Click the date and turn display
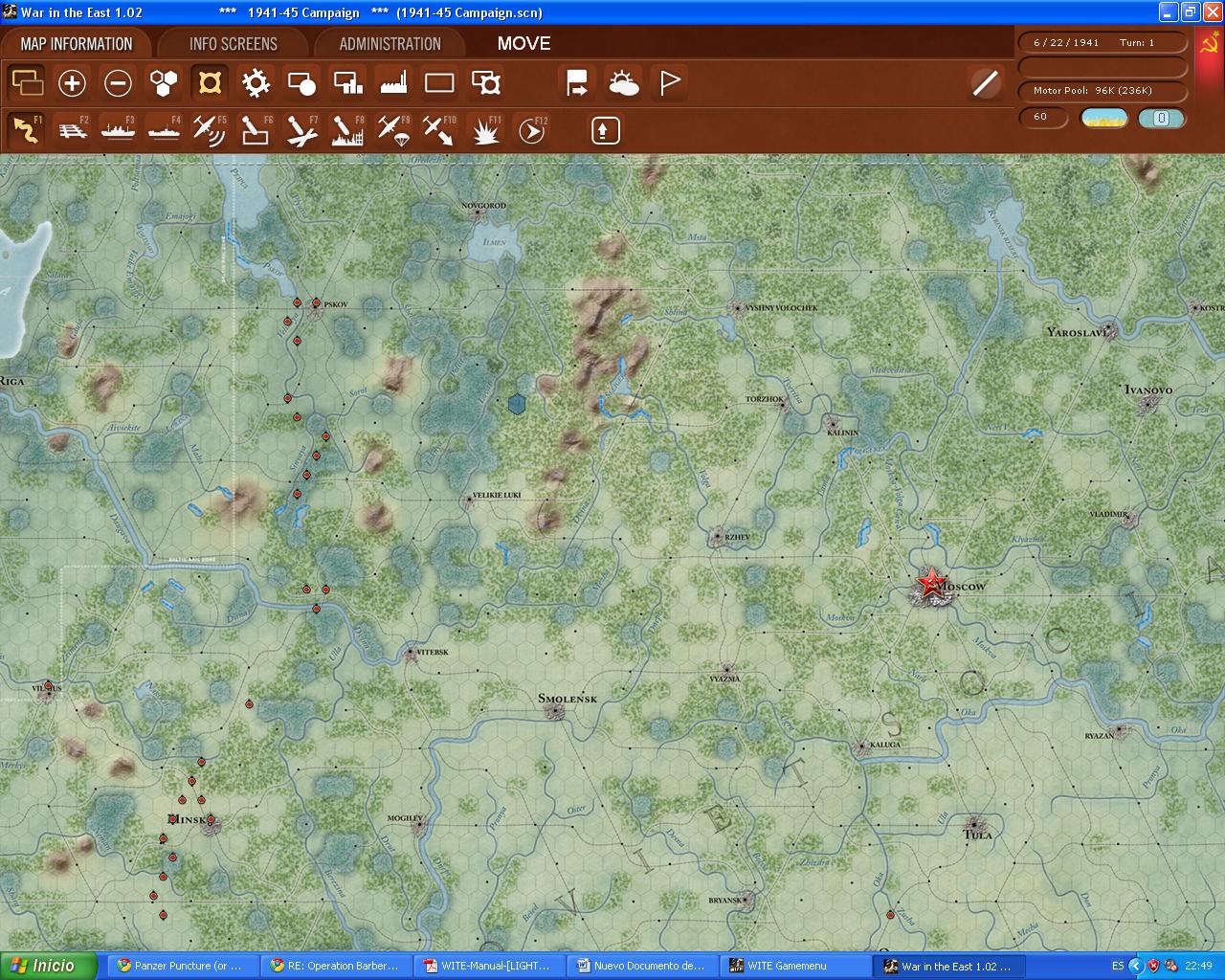1225x980 pixels. pyautogui.click(x=1102, y=43)
